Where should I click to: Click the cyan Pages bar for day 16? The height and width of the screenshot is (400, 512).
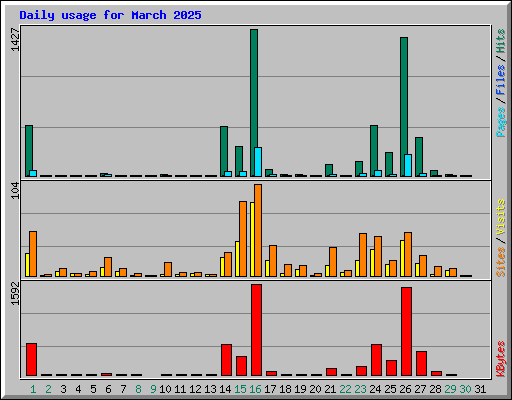(x=258, y=162)
